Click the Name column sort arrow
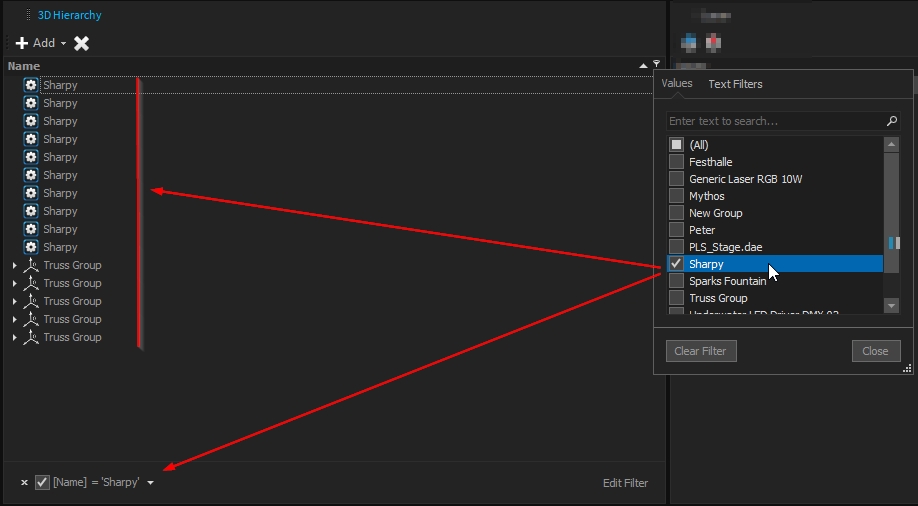 (643, 66)
